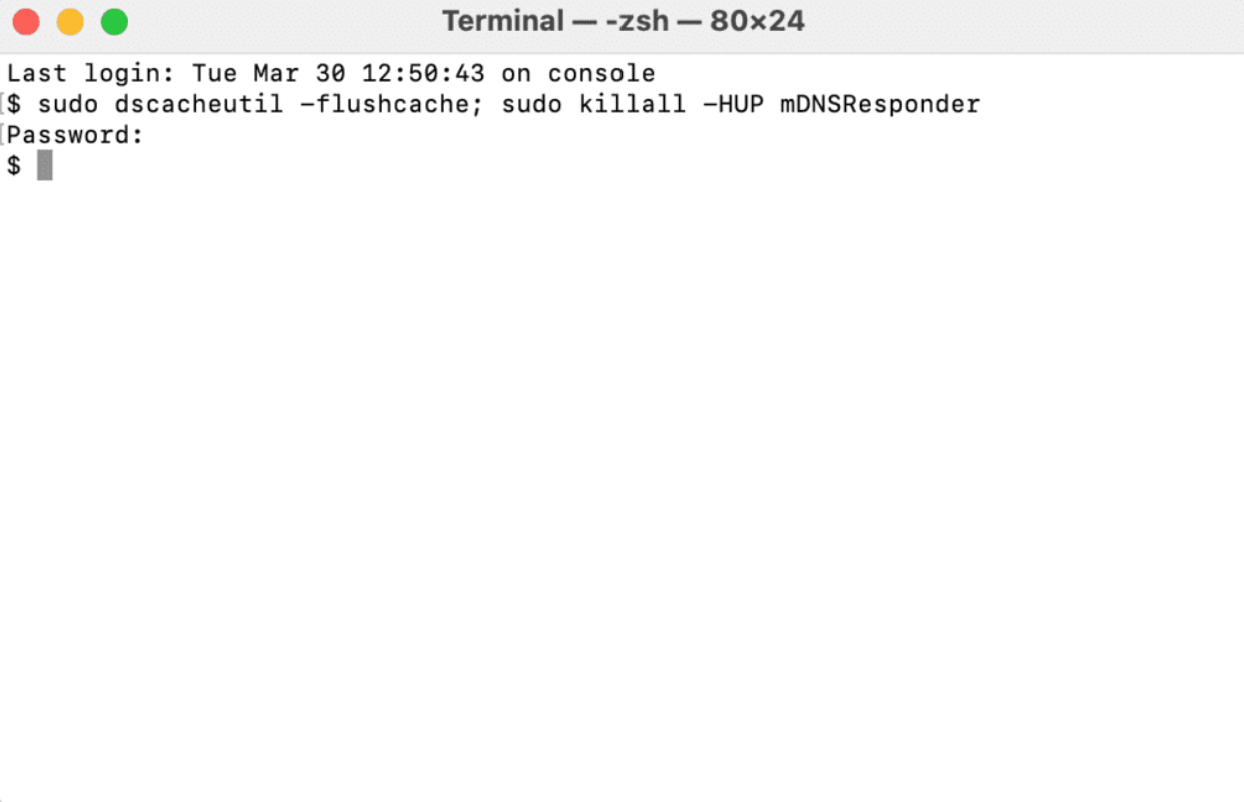Minimize the Terminal using yellow button

tap(70, 21)
